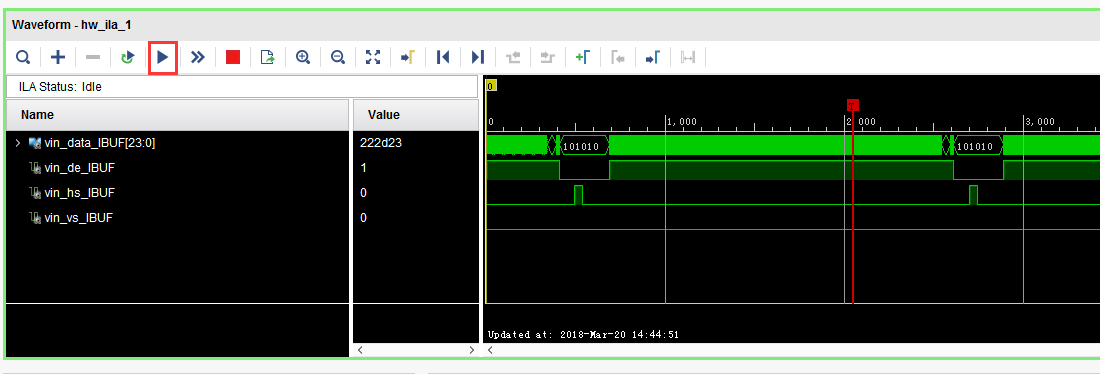Click the vin_hs_IBUF value 0
The image size is (1100, 374).
363,193
